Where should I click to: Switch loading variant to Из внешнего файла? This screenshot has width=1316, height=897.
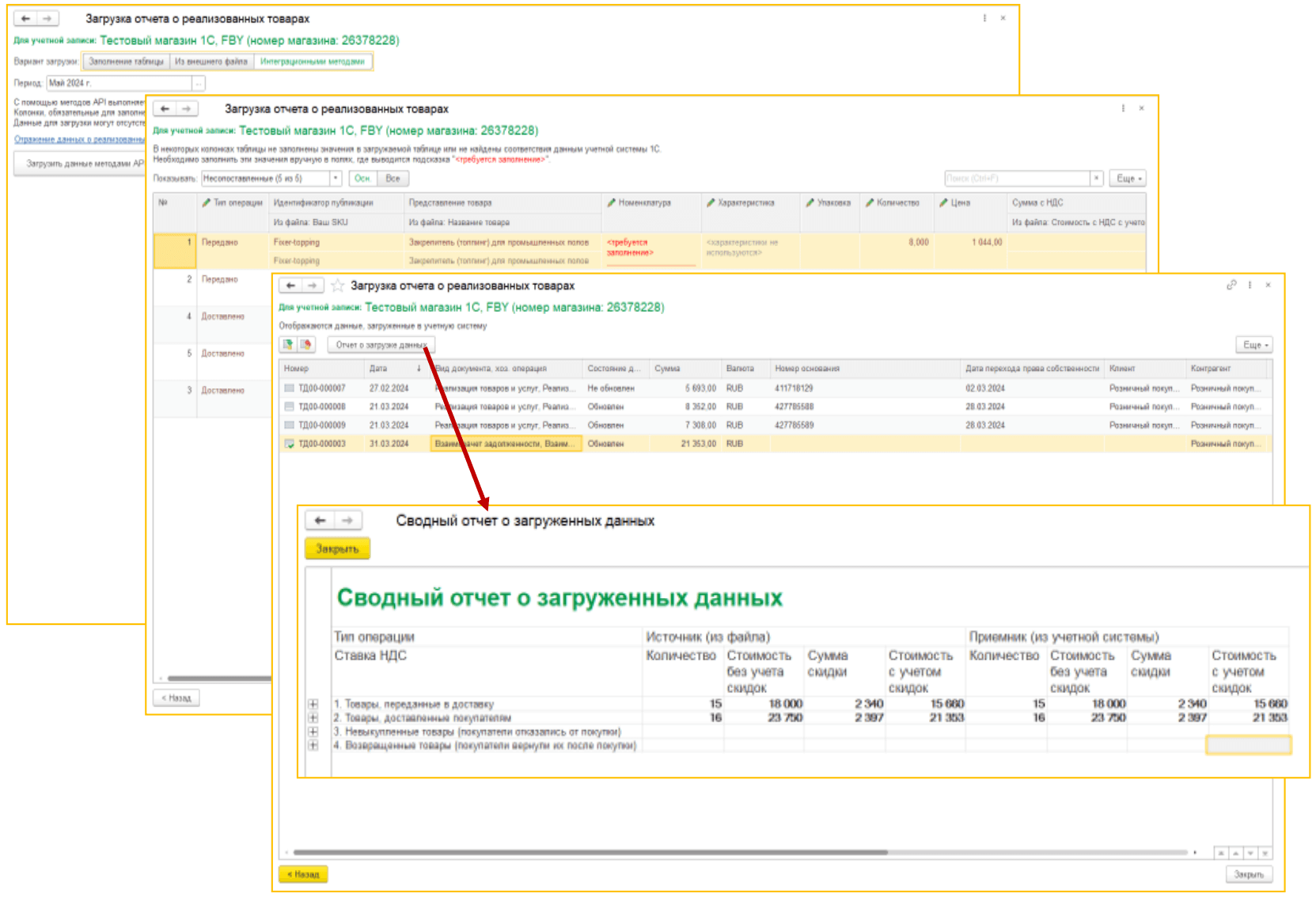coord(211,62)
